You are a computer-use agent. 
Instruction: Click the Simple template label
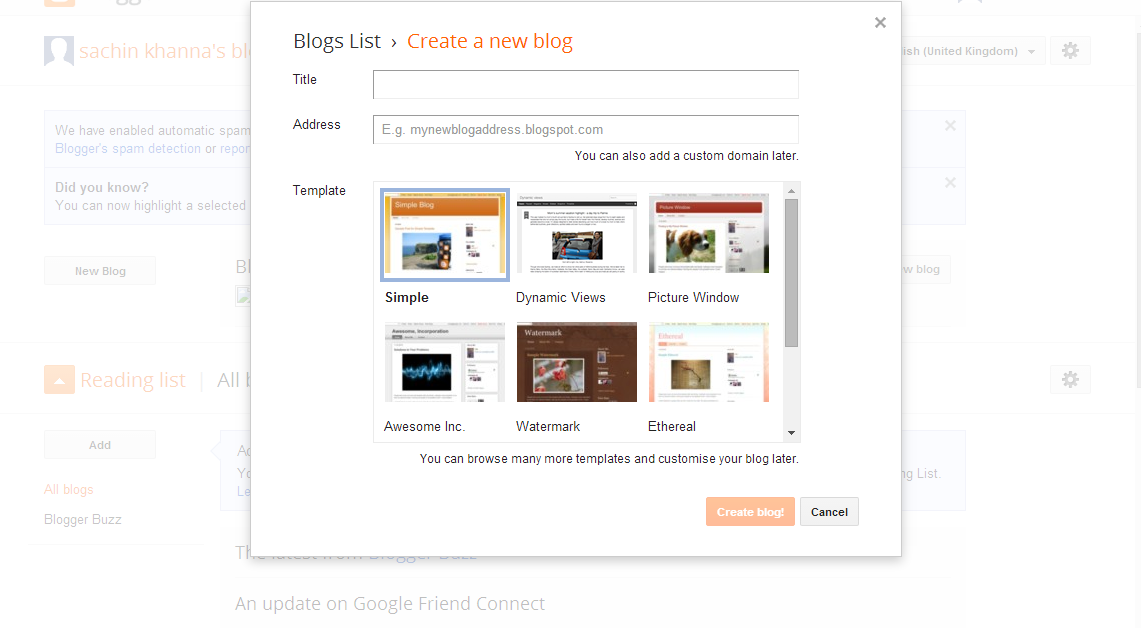407,298
